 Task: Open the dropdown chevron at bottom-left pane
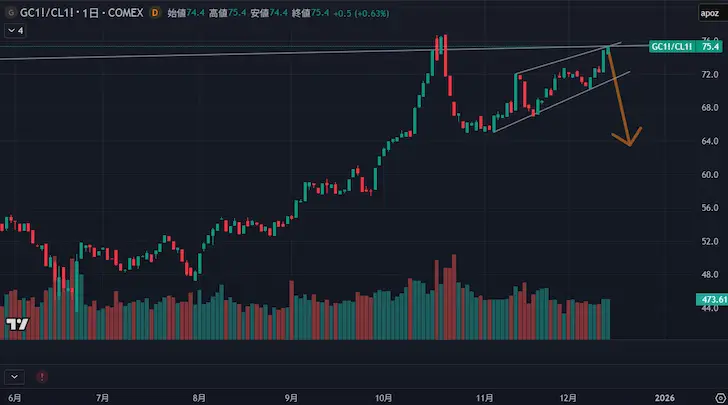click(15, 376)
